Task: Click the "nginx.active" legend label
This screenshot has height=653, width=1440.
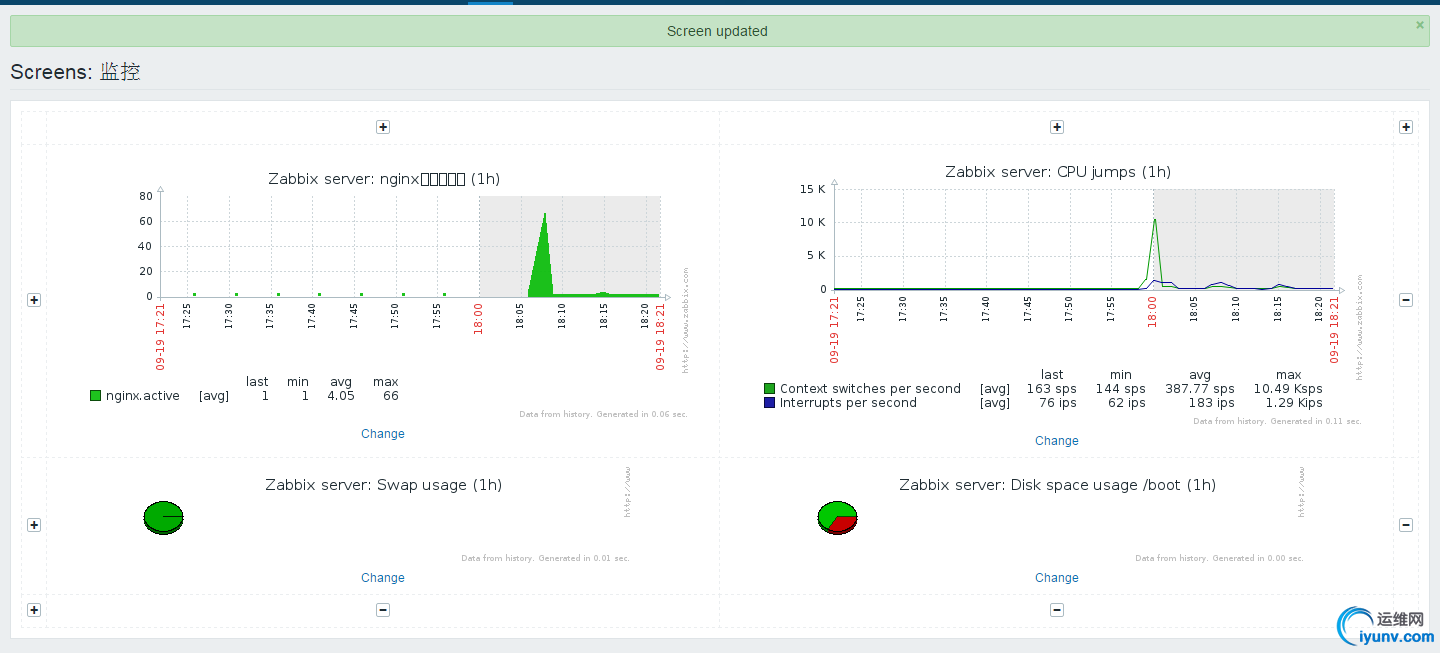Action: tap(143, 396)
